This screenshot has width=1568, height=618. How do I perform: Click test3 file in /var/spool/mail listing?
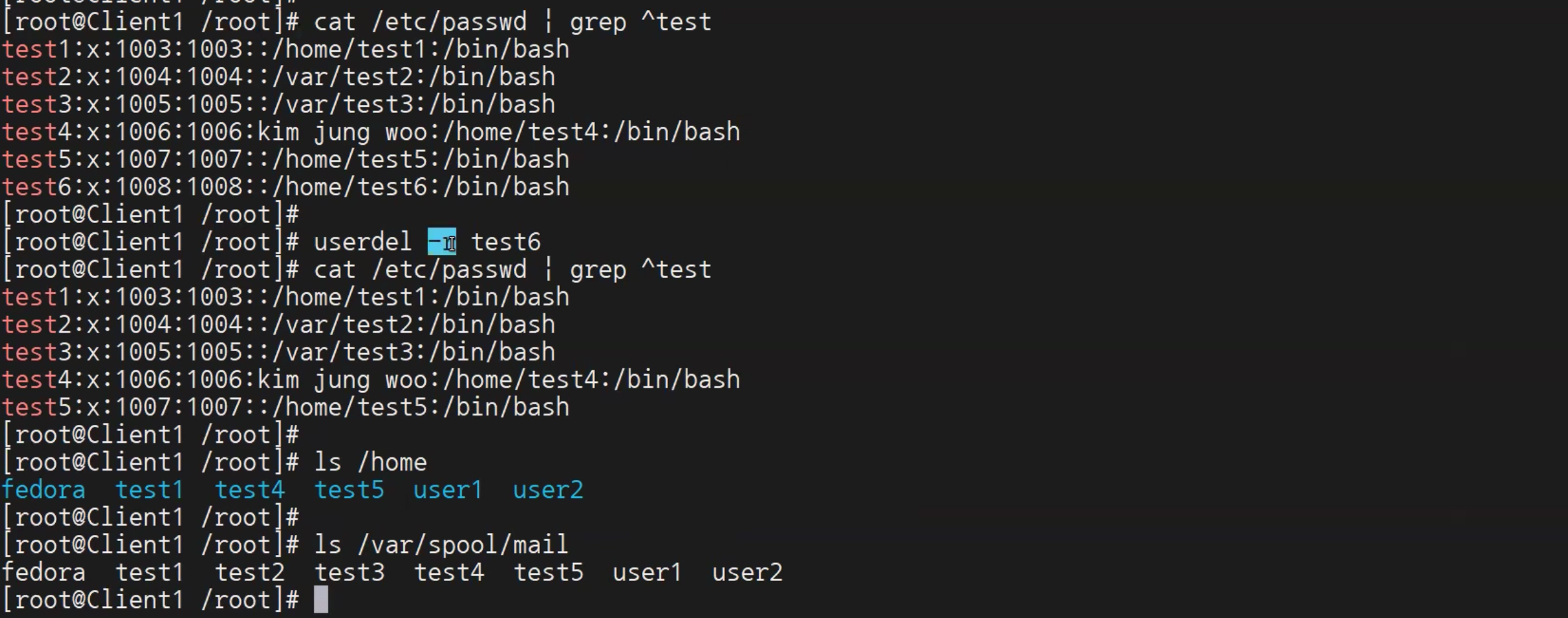pos(349,572)
